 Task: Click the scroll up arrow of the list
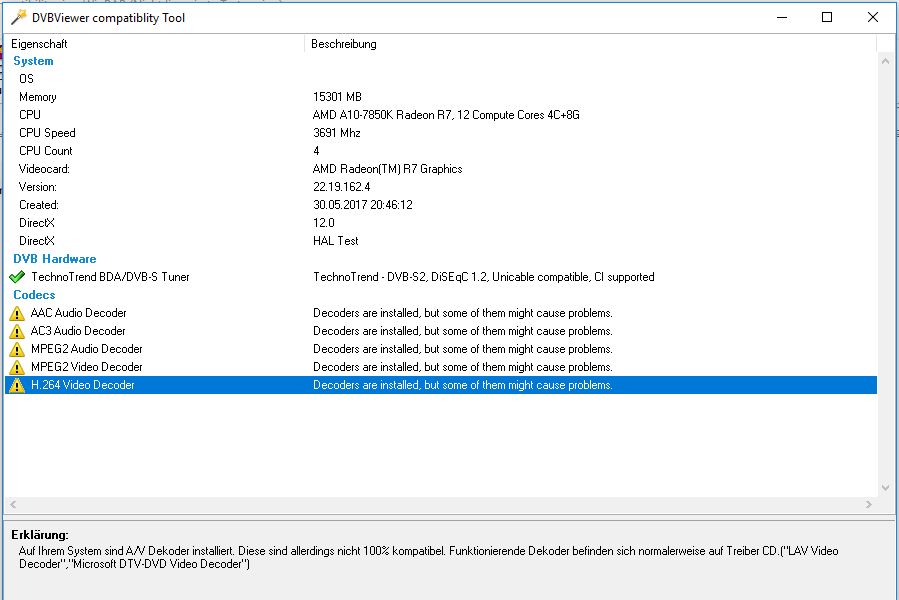pos(885,61)
